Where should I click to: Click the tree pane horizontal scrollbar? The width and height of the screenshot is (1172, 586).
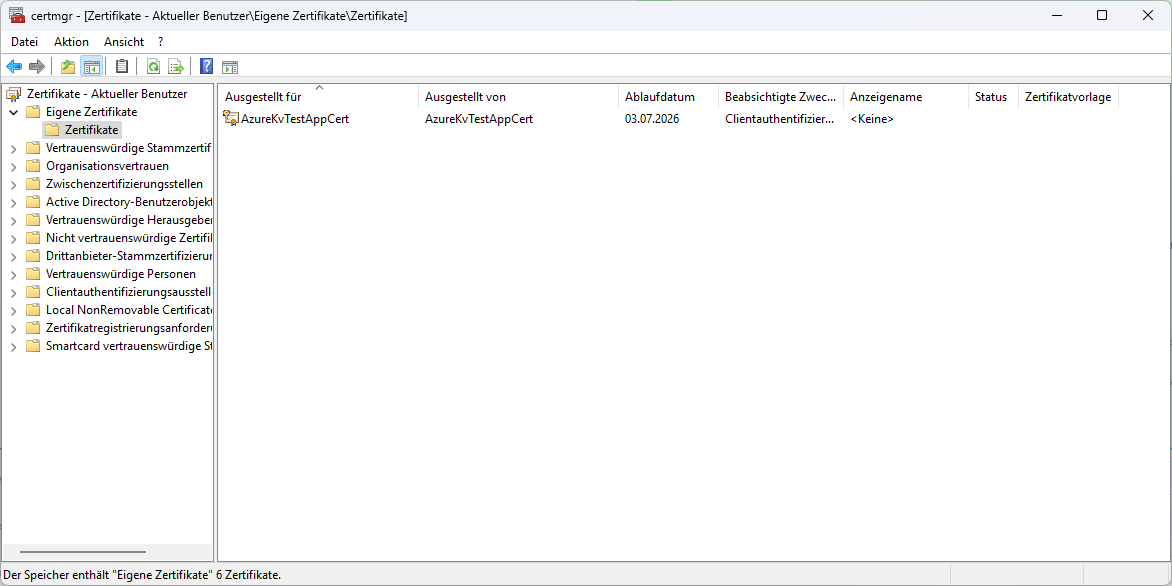[83, 552]
